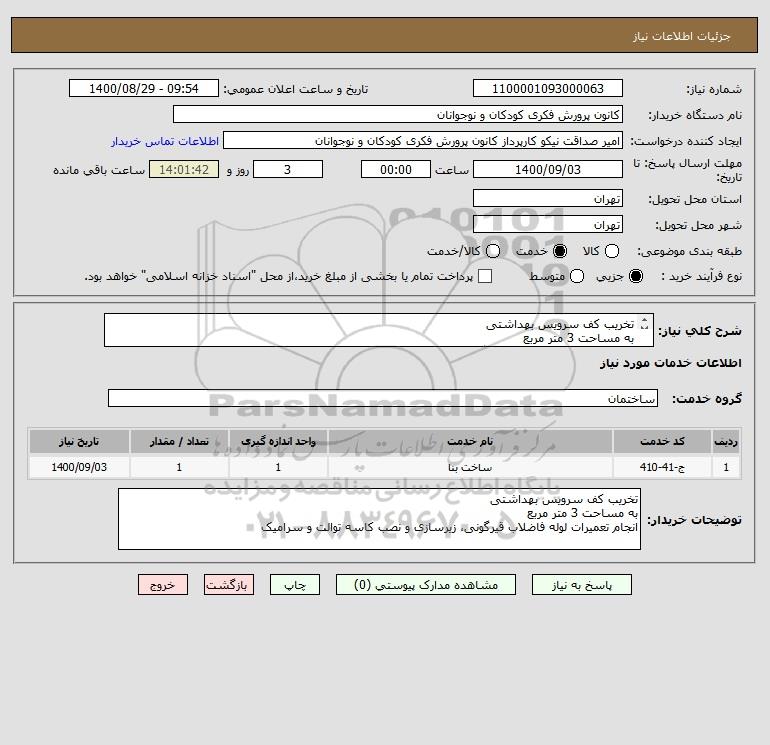Click the 'کد خدمت' column header
Screen dimensions: 770x745
coord(662,441)
